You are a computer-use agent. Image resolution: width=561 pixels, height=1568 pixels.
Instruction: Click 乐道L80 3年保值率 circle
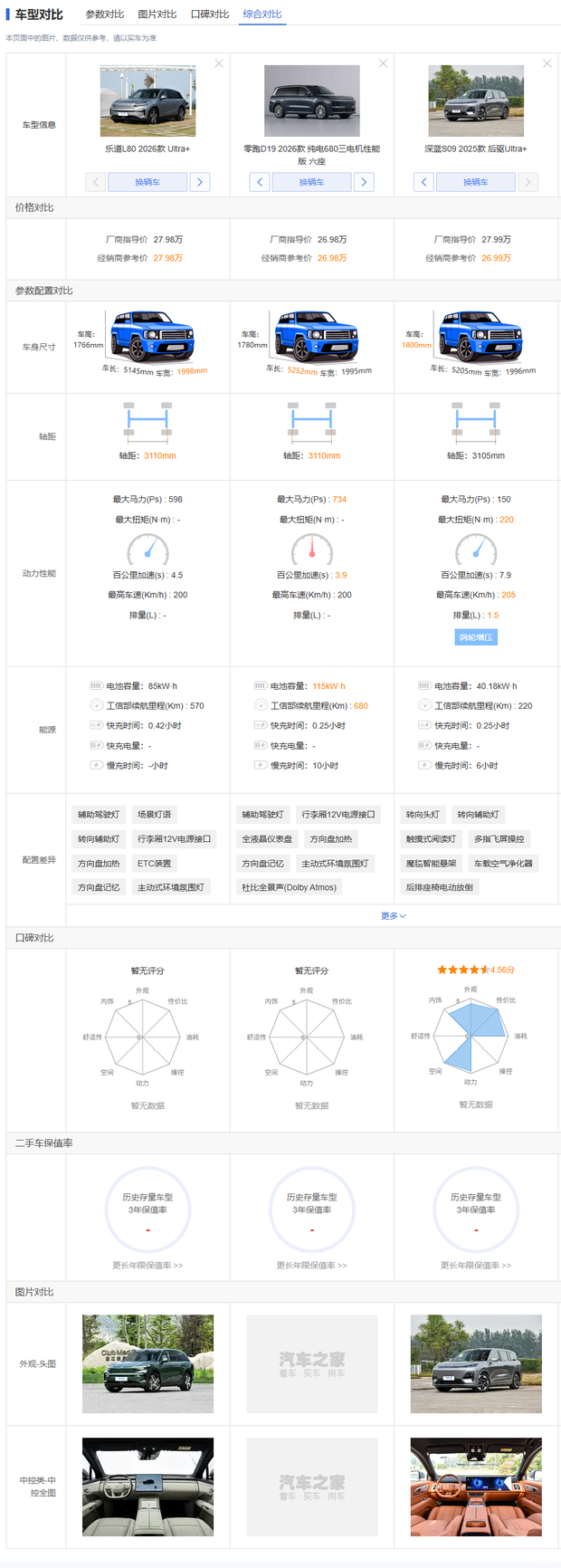[x=147, y=1209]
